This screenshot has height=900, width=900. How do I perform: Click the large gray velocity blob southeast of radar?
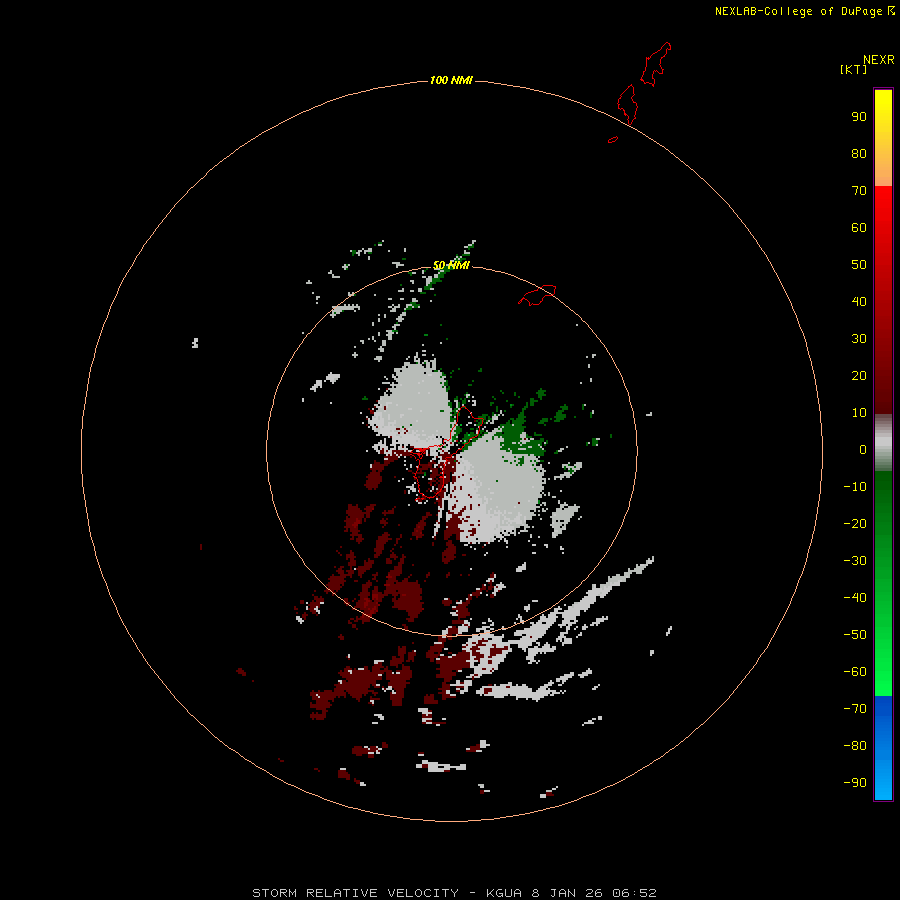496,488
